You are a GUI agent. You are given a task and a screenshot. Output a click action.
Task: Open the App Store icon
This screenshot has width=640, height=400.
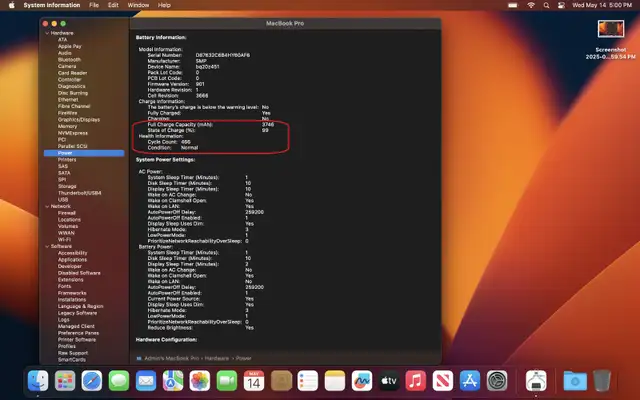click(x=470, y=381)
